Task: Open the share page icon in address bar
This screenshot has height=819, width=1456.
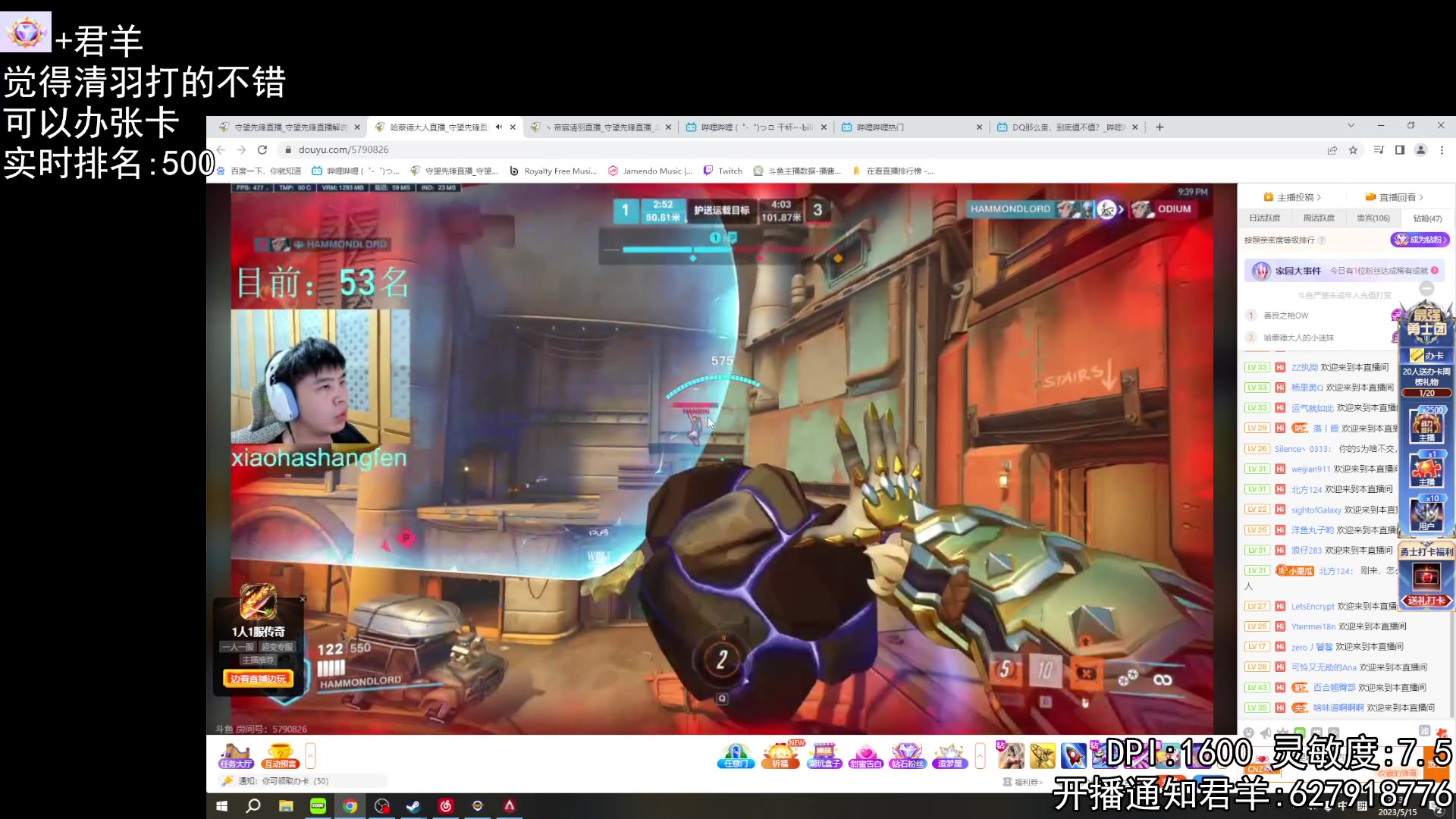Action: [x=1332, y=150]
